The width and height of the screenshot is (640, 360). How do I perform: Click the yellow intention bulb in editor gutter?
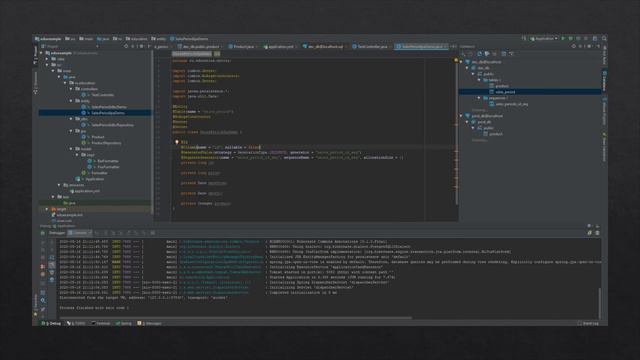[177, 142]
